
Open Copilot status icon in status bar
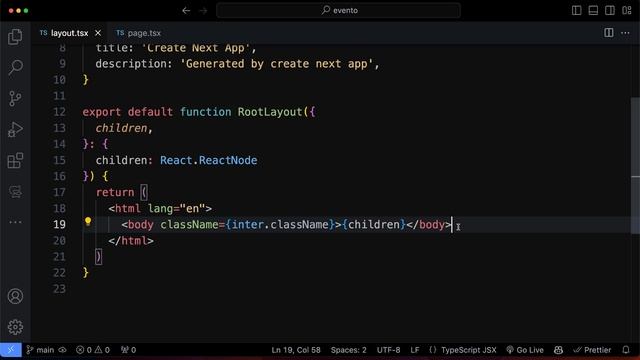[x=558, y=350]
